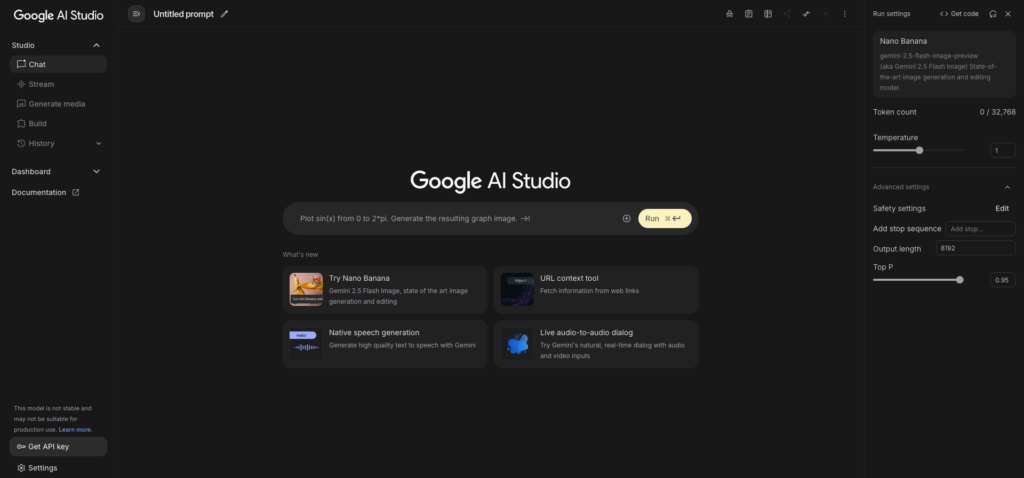The width and height of the screenshot is (1024, 478).
Task: Open the Native speech generation card
Action: pos(385,344)
